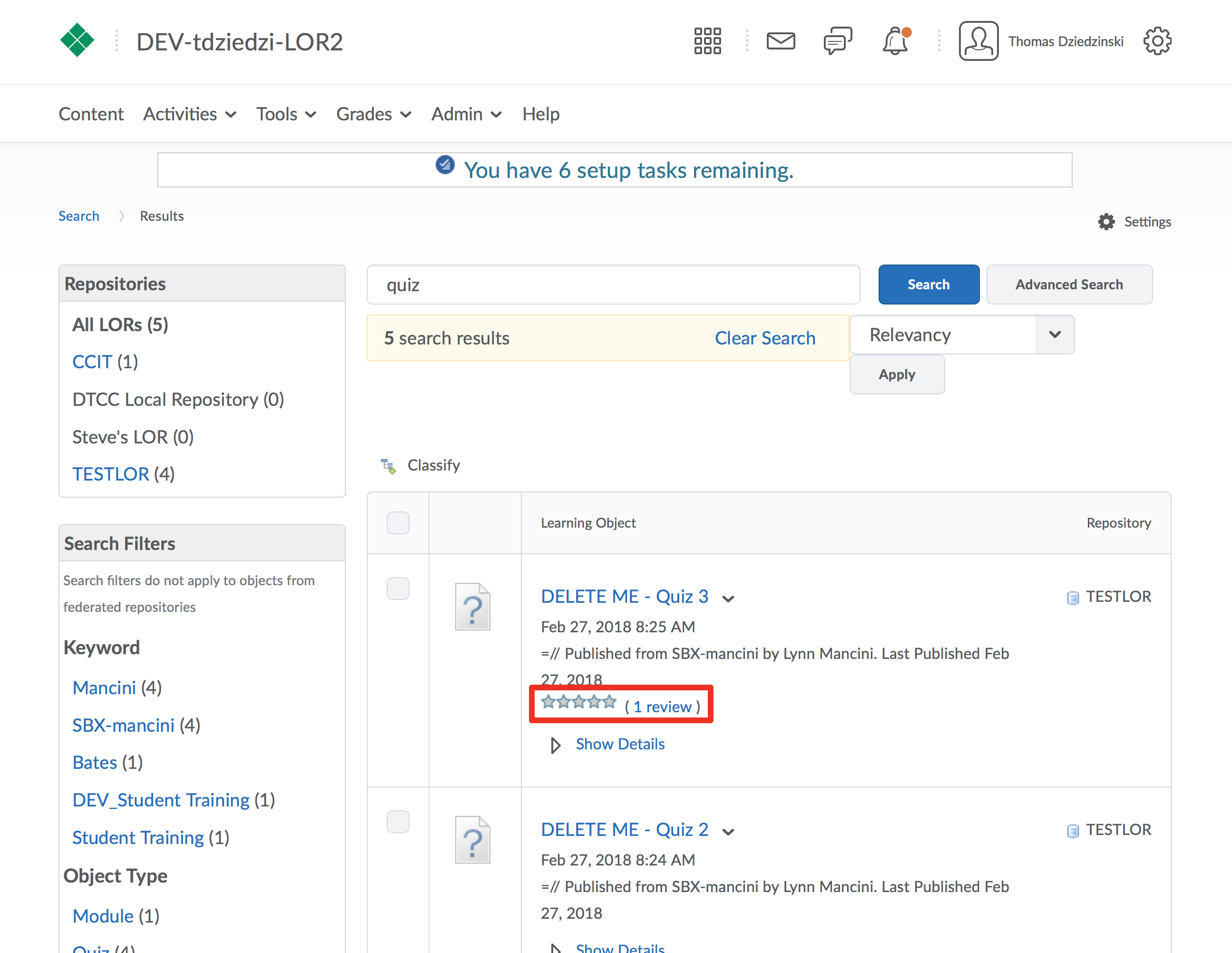This screenshot has width=1232, height=953.
Task: Click the Quiz 2 question-mark thumbnail
Action: point(473,840)
